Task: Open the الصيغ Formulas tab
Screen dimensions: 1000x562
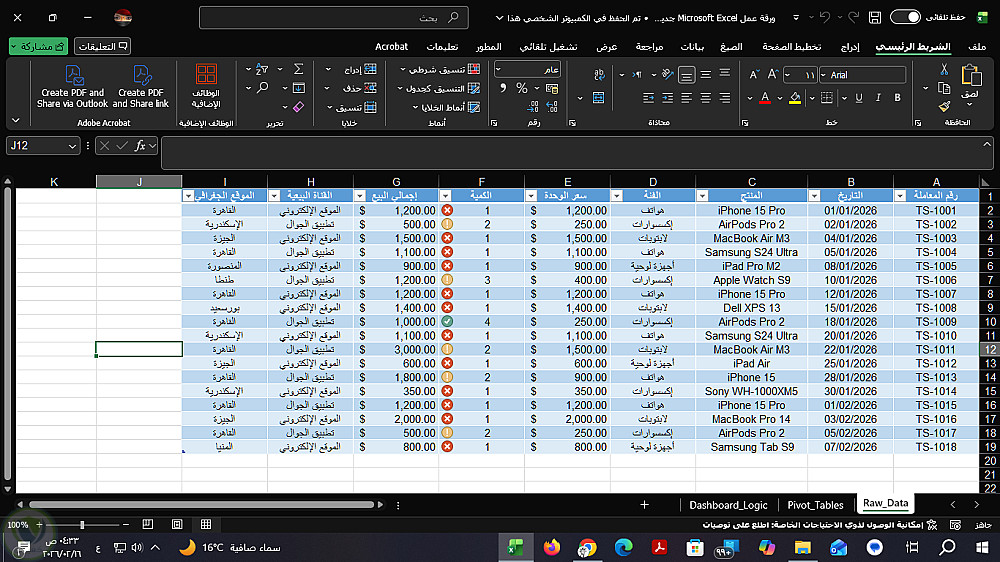Action: pyautogui.click(x=731, y=47)
